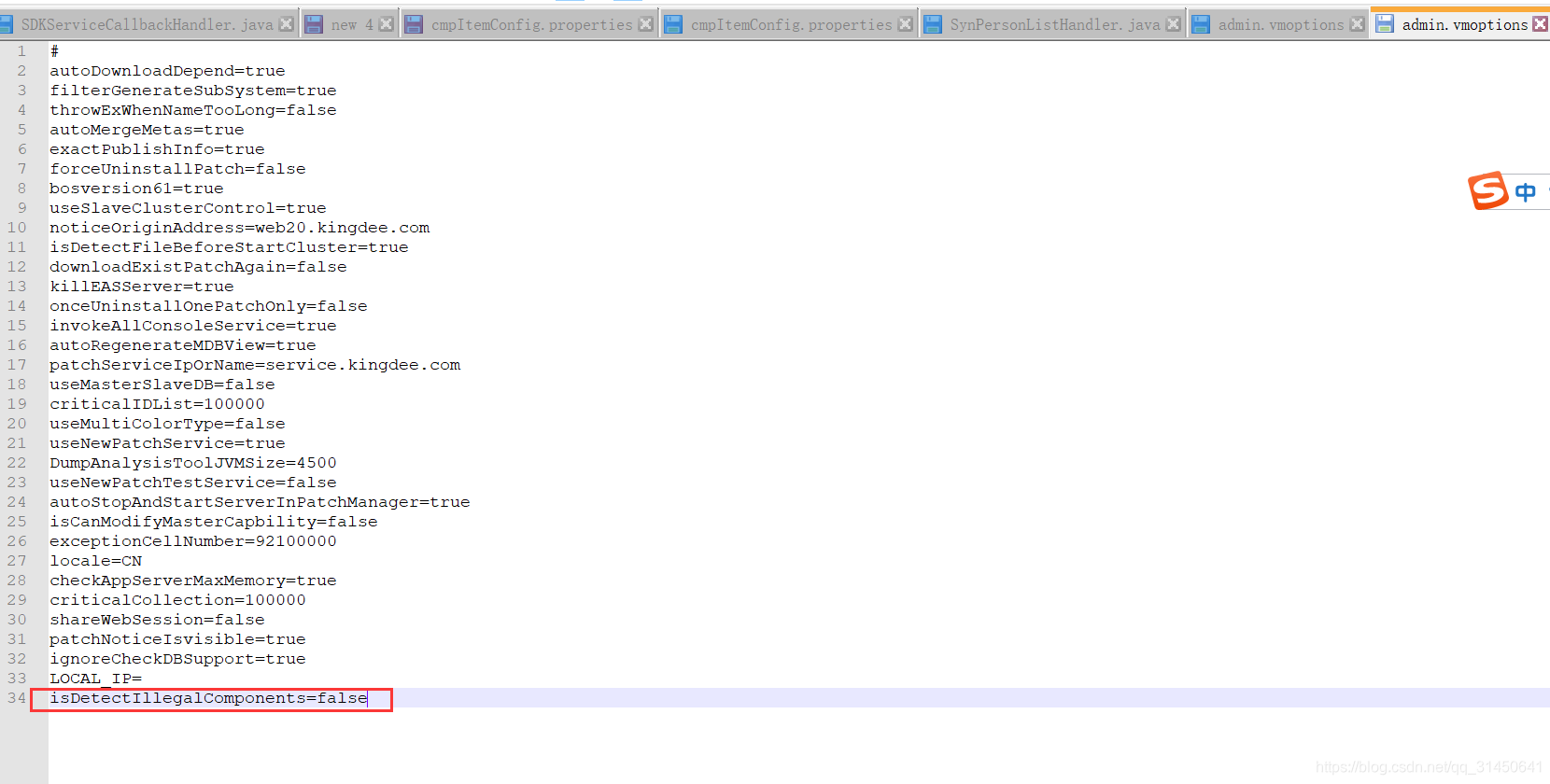Open the new 4 tab
Image resolution: width=1550 pixels, height=784 pixels.
click(351, 24)
